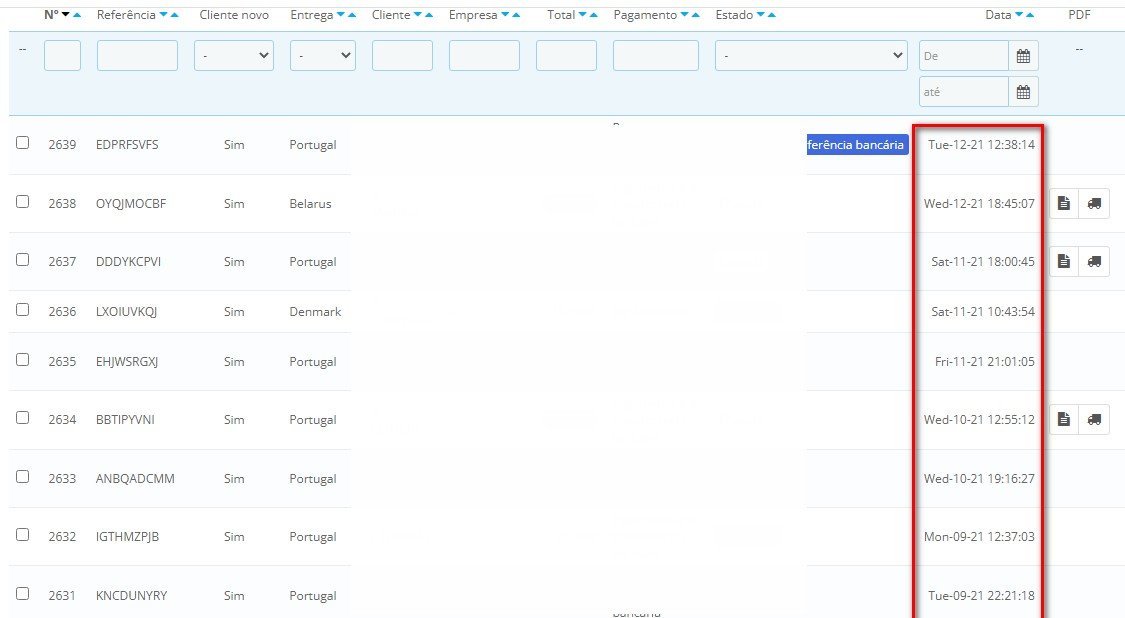The width and height of the screenshot is (1125, 618).
Task: Click reference ANBQADCMM
Action: tap(135, 479)
